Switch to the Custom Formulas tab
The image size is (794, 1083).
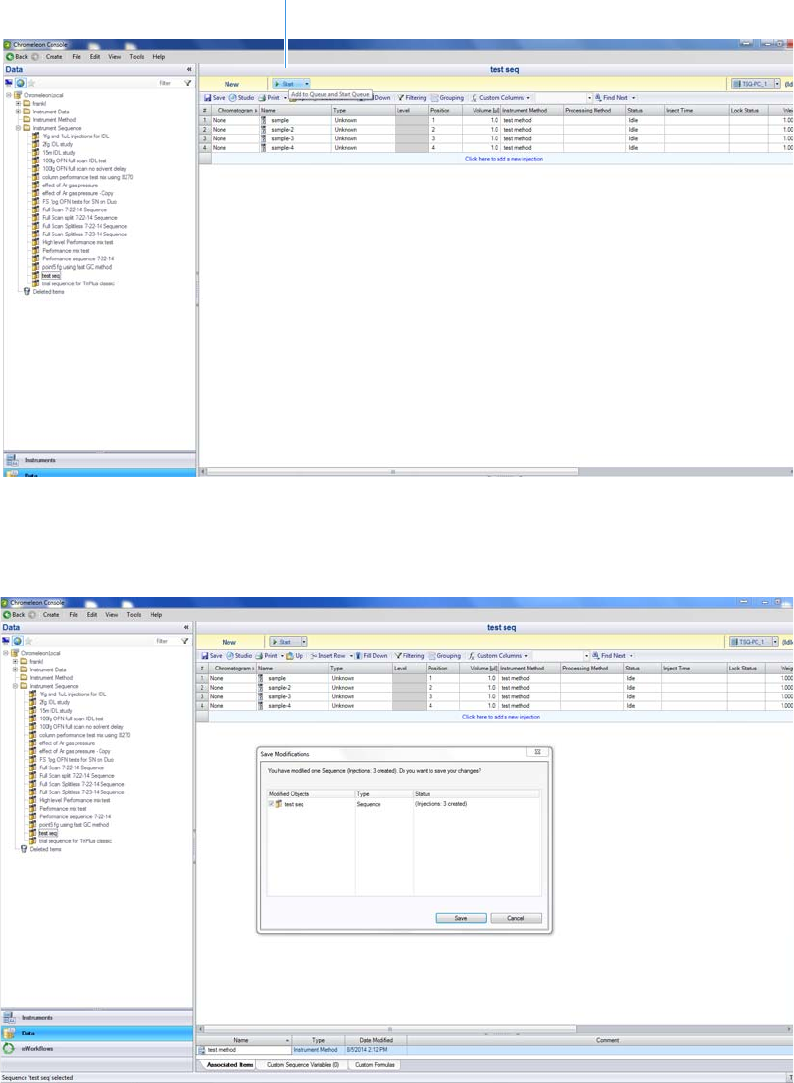tap(374, 1064)
